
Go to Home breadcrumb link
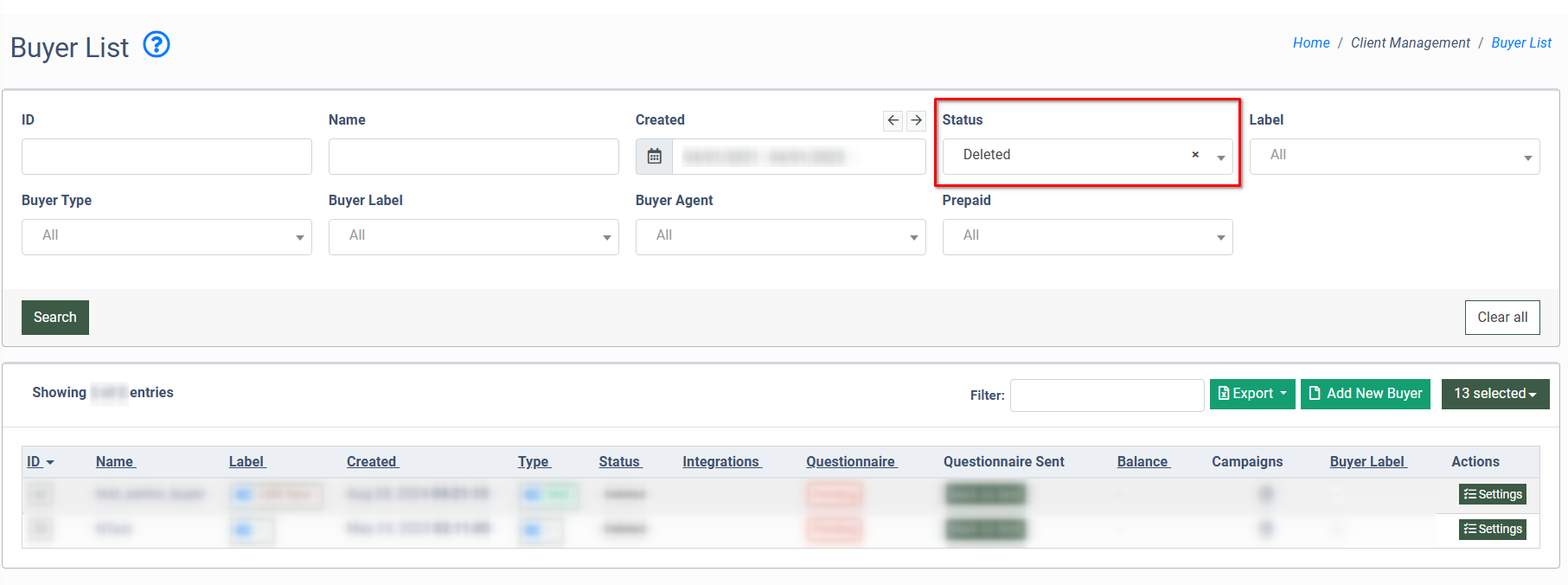pos(1310,43)
